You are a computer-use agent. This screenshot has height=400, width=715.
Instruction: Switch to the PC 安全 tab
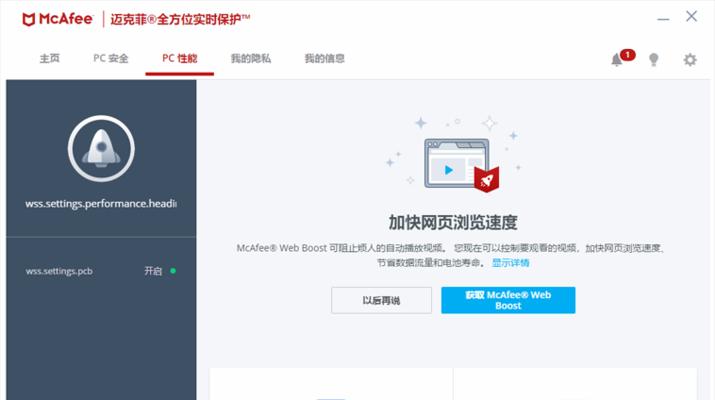pyautogui.click(x=111, y=58)
